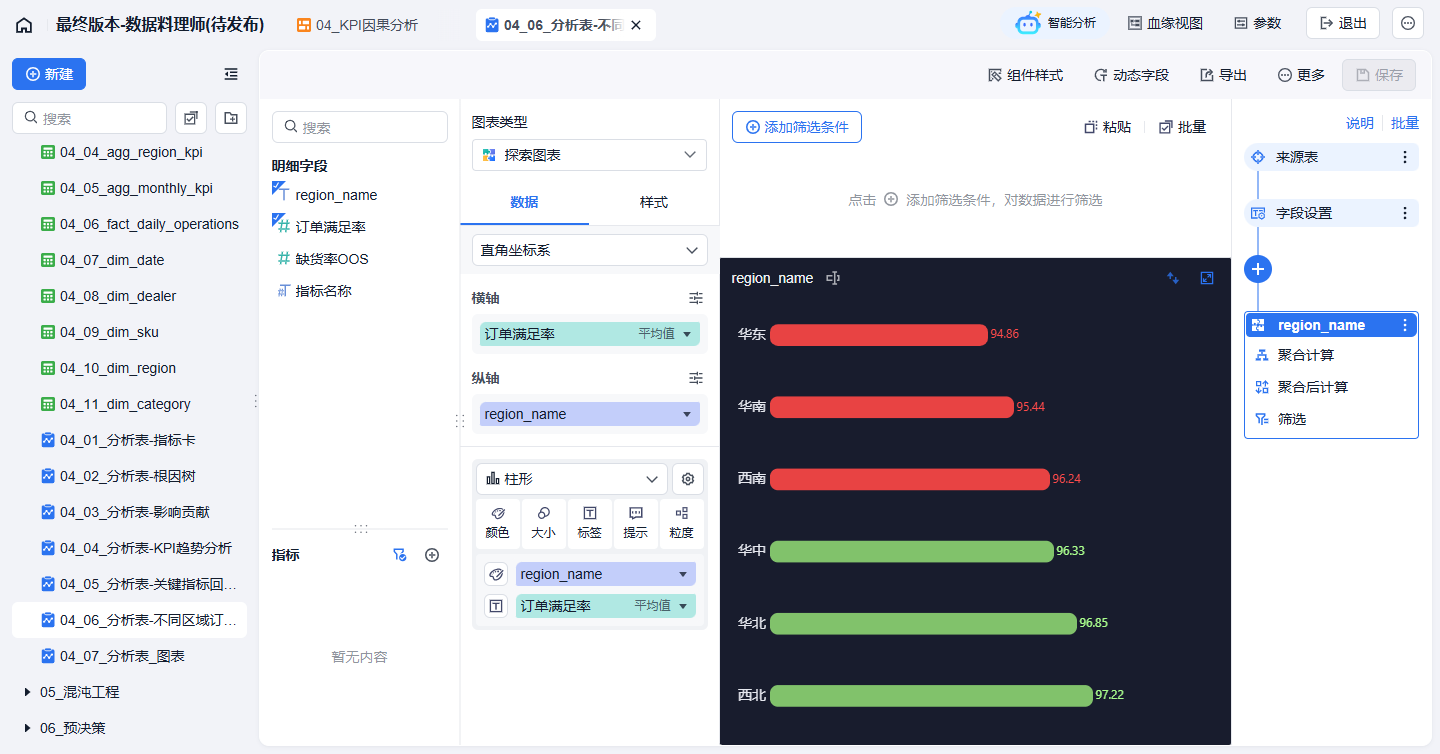Click the 西北 bar in the chart
The image size is (1440, 754).
click(931, 695)
